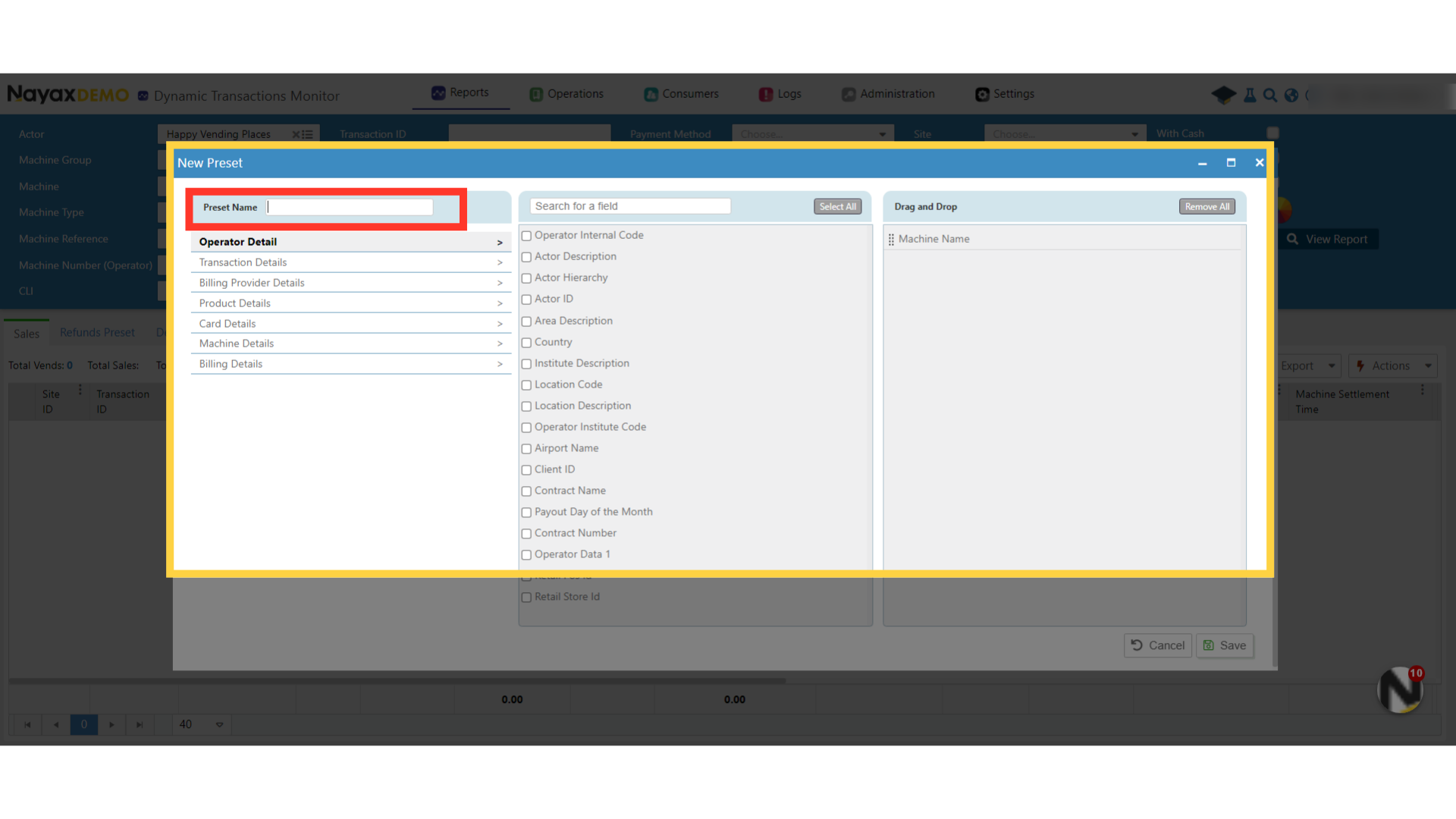
Task: Click the drag handle beside Machine Name
Action: tap(891, 239)
